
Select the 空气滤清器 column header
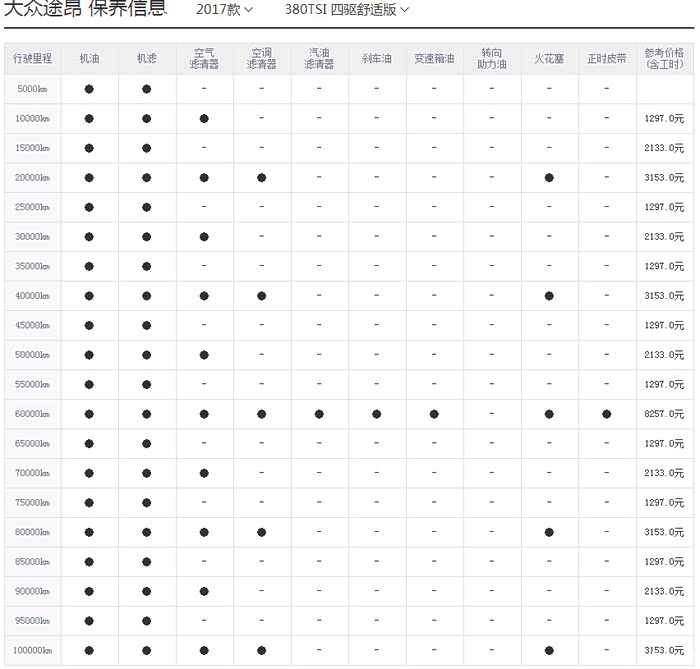click(x=204, y=58)
